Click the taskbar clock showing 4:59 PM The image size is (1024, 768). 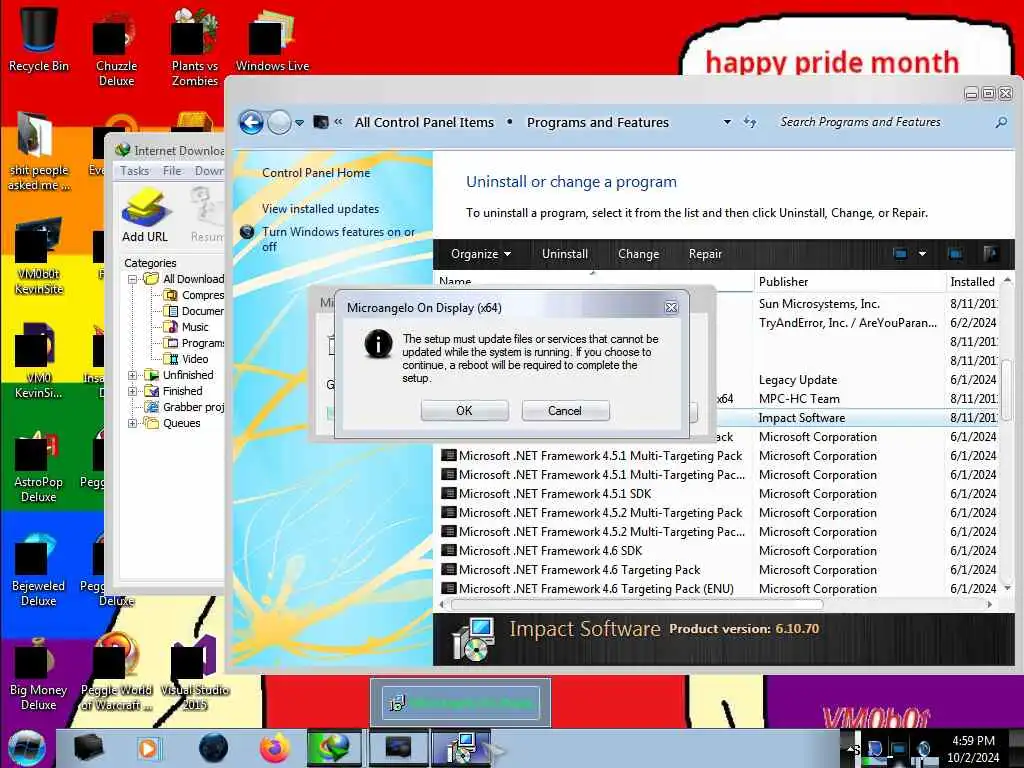(973, 749)
